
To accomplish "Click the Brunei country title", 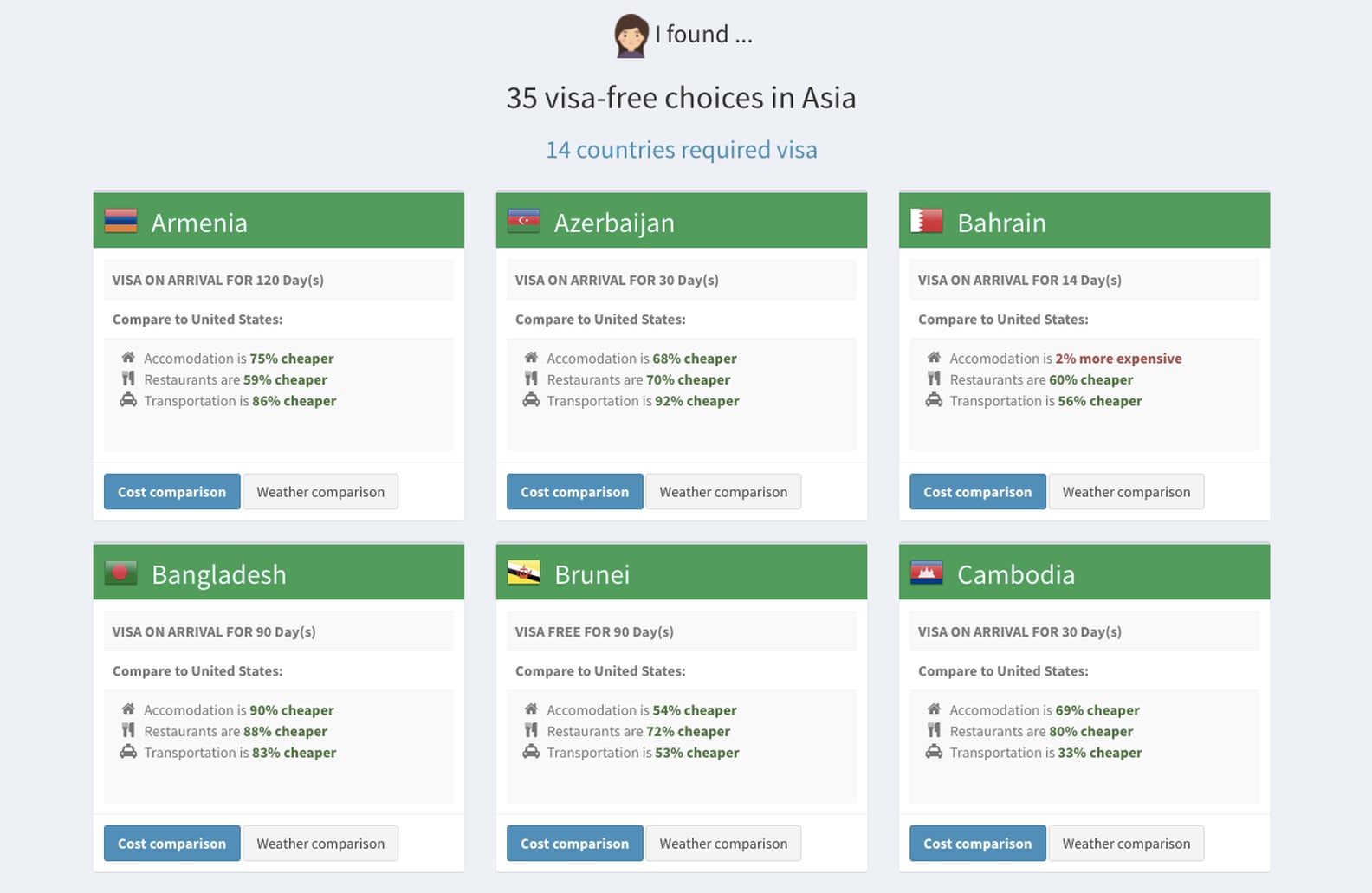I will 592,574.
